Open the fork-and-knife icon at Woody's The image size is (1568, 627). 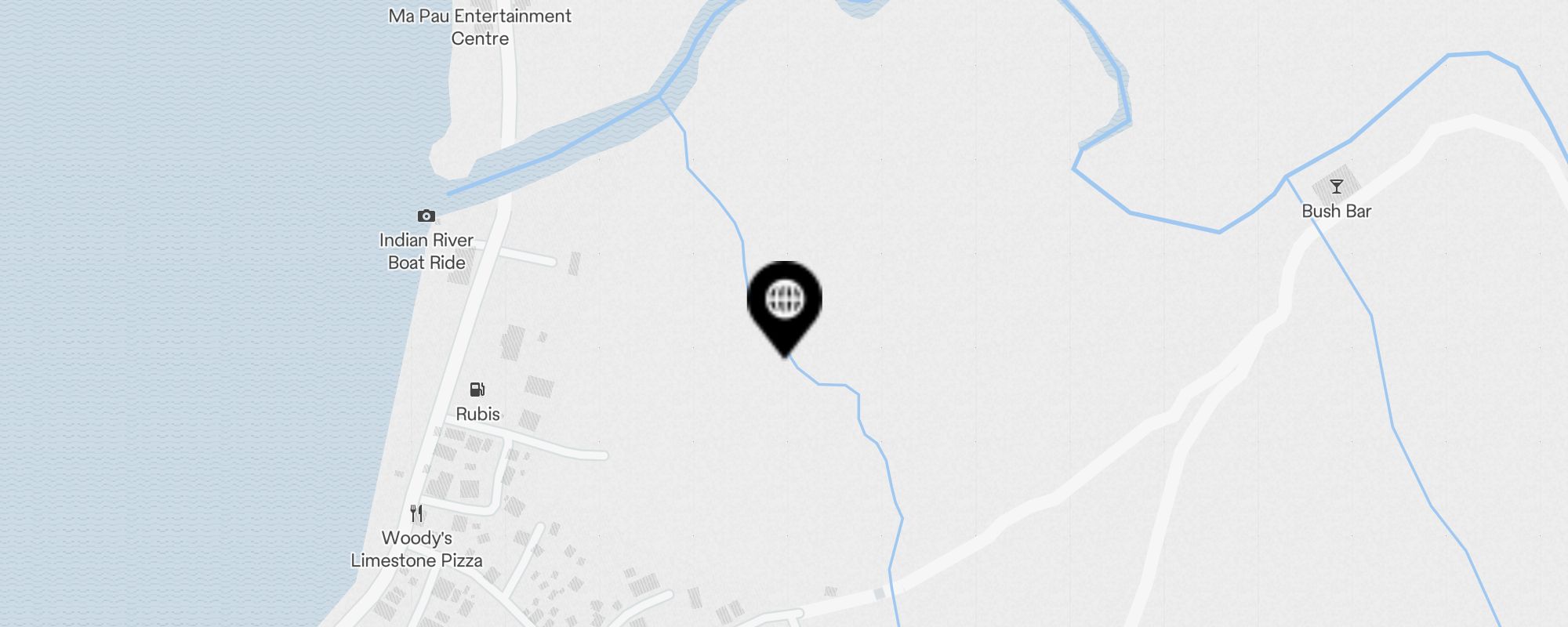416,513
